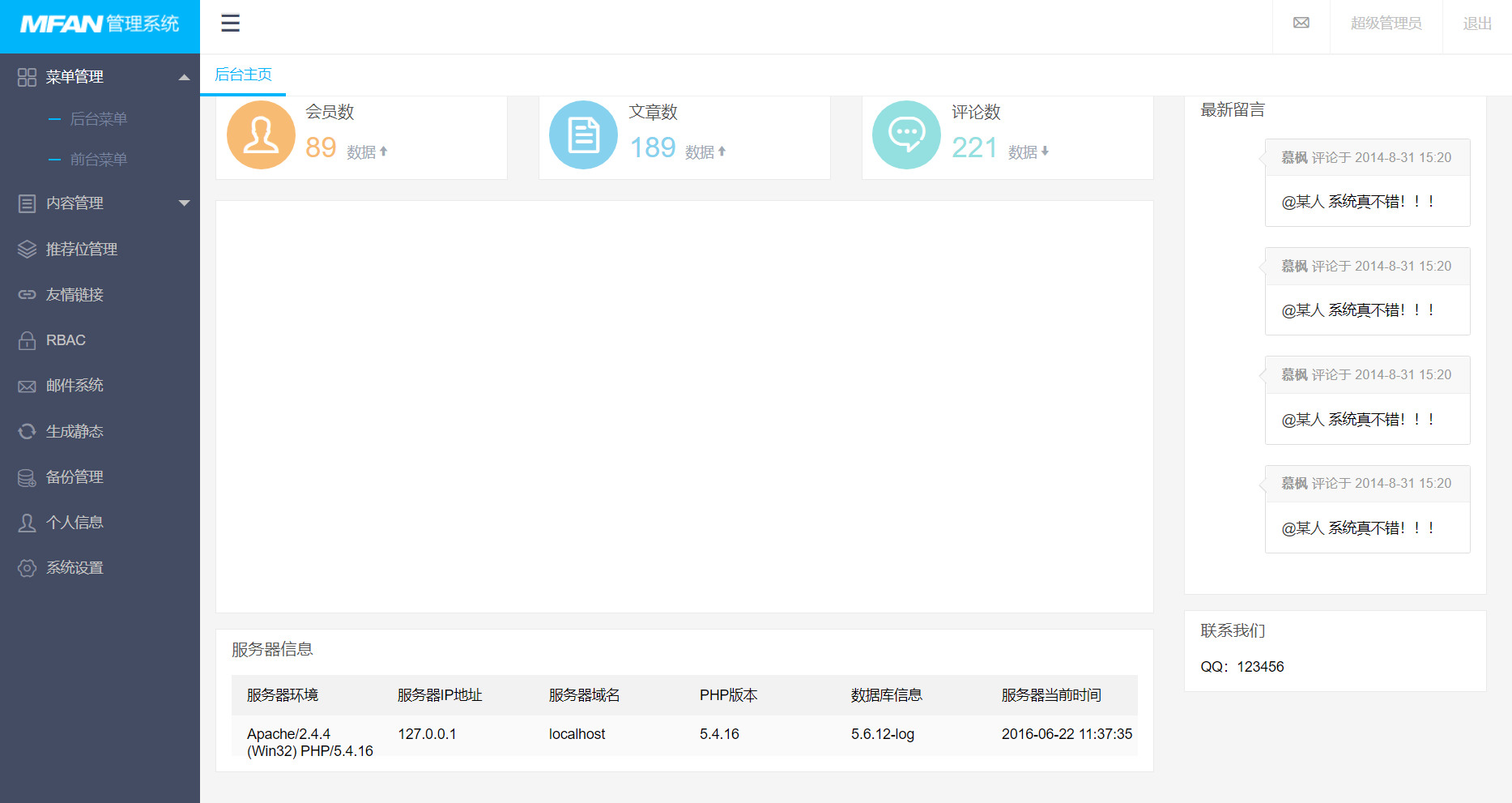This screenshot has width=1512, height=803.
Task: Click the 退出 logout link
Action: point(1477,23)
